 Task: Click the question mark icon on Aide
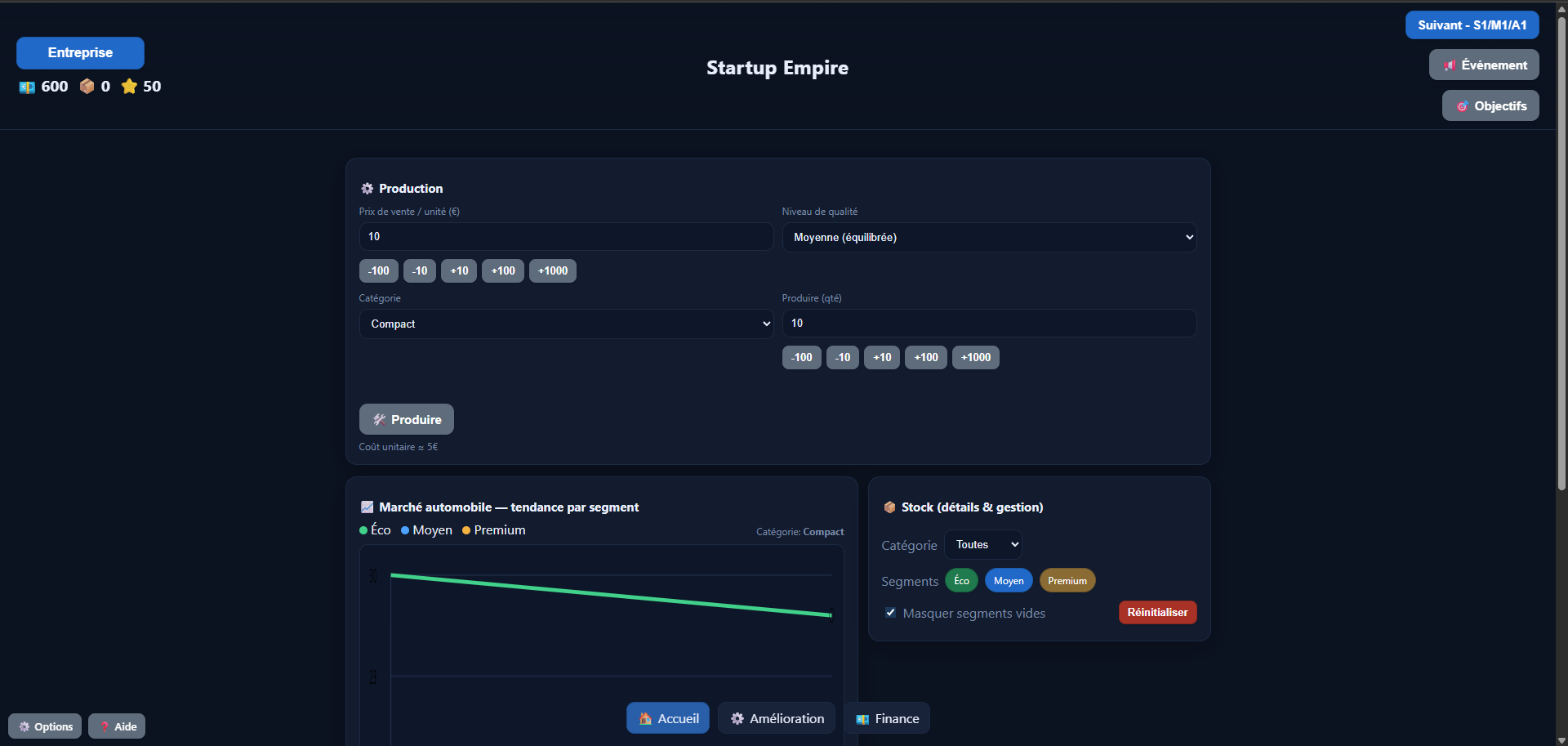[105, 726]
